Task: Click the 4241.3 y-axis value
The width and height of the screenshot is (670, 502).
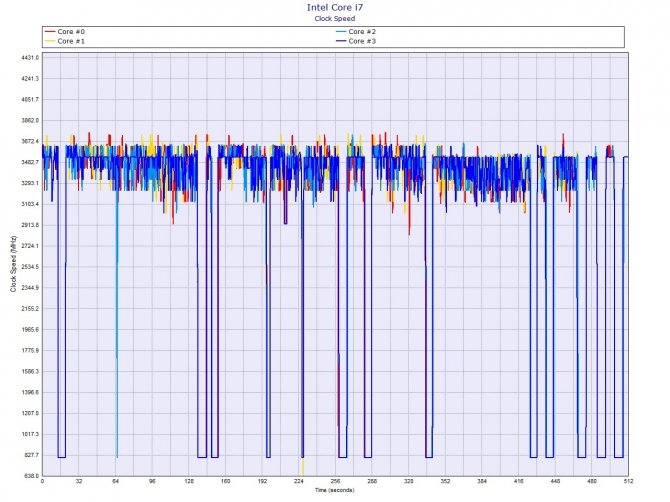Action: tap(30, 79)
